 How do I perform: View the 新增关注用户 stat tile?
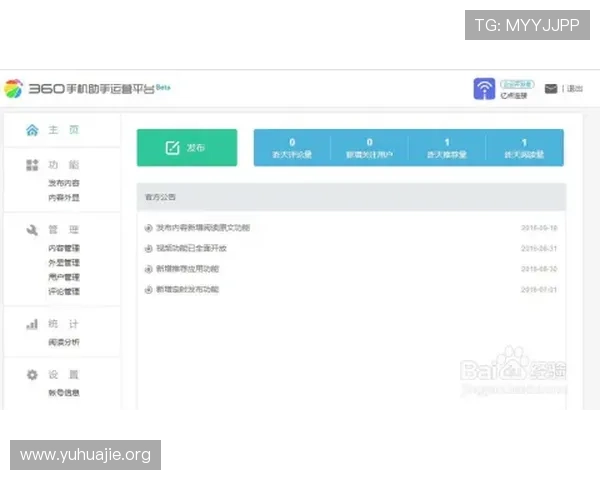point(369,148)
